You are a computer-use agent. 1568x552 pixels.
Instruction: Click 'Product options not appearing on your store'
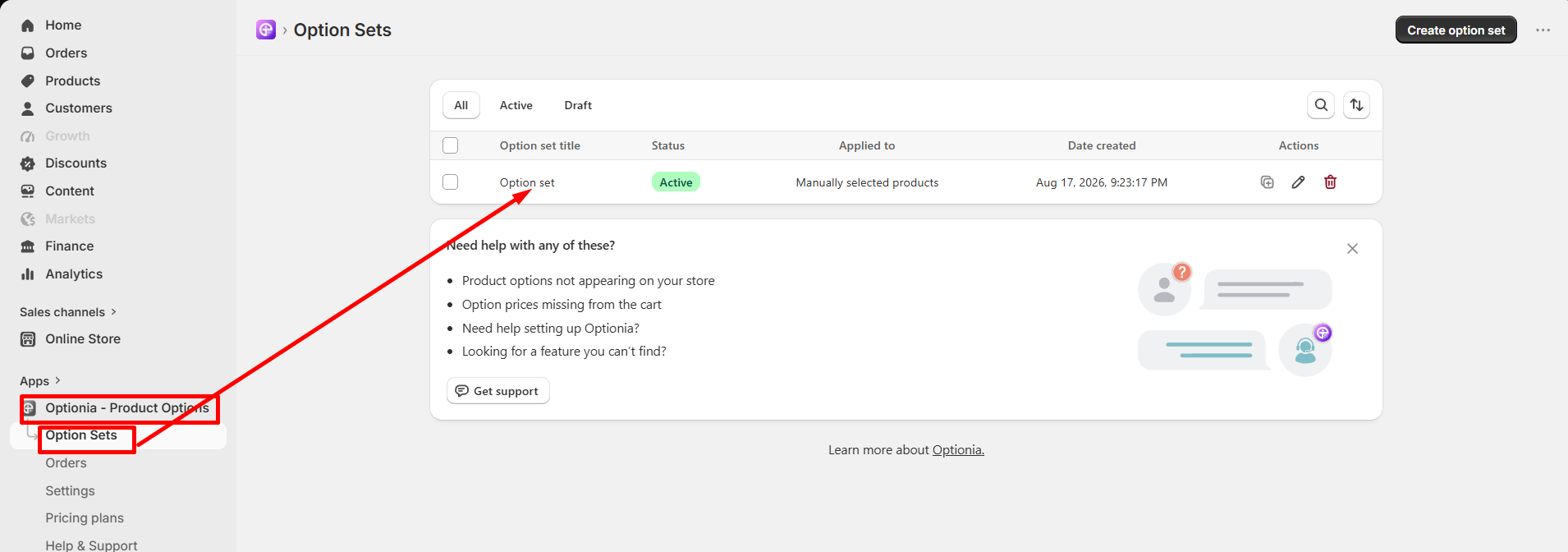(x=589, y=281)
